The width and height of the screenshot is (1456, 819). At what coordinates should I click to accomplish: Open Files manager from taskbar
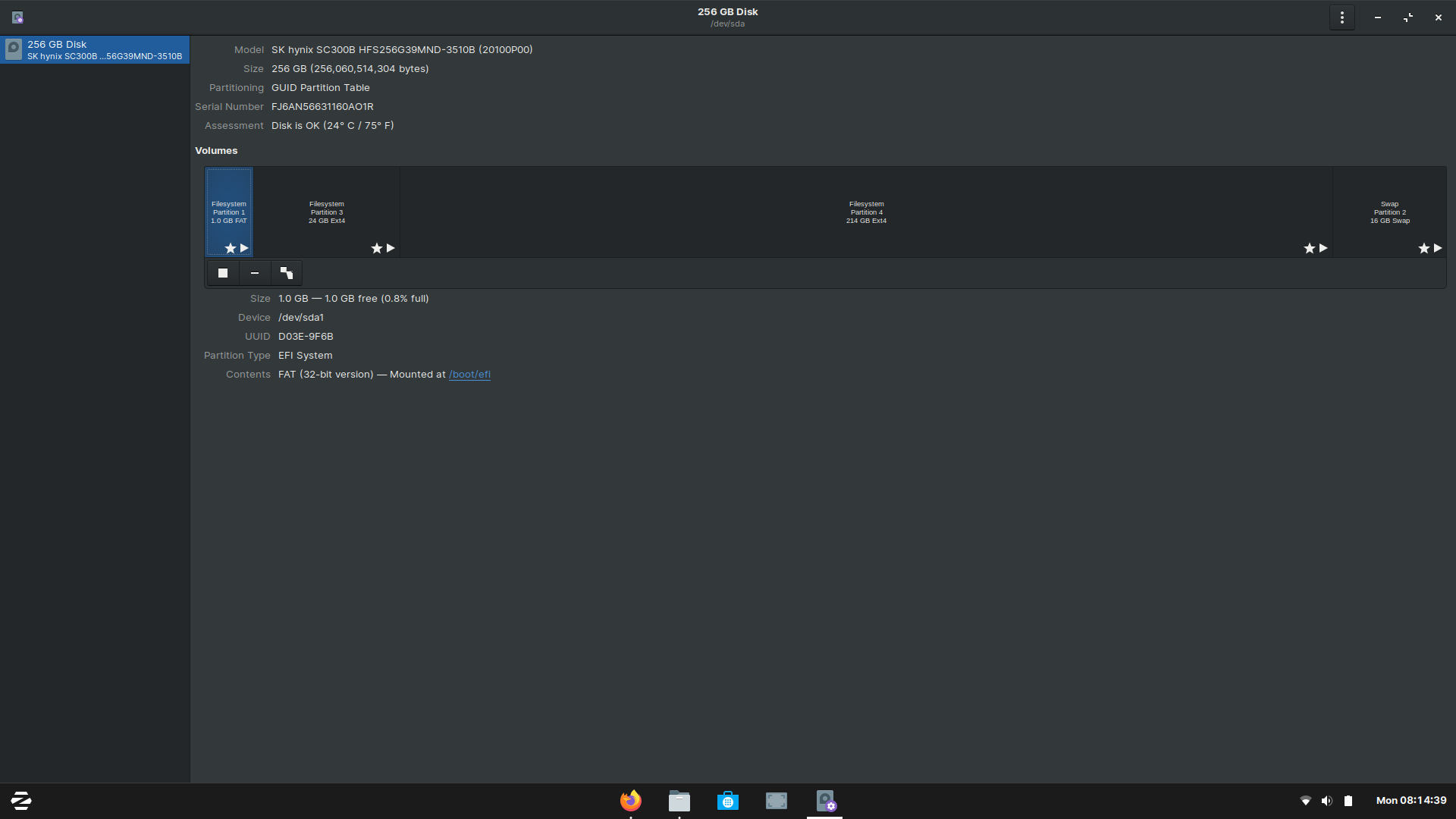coord(679,801)
